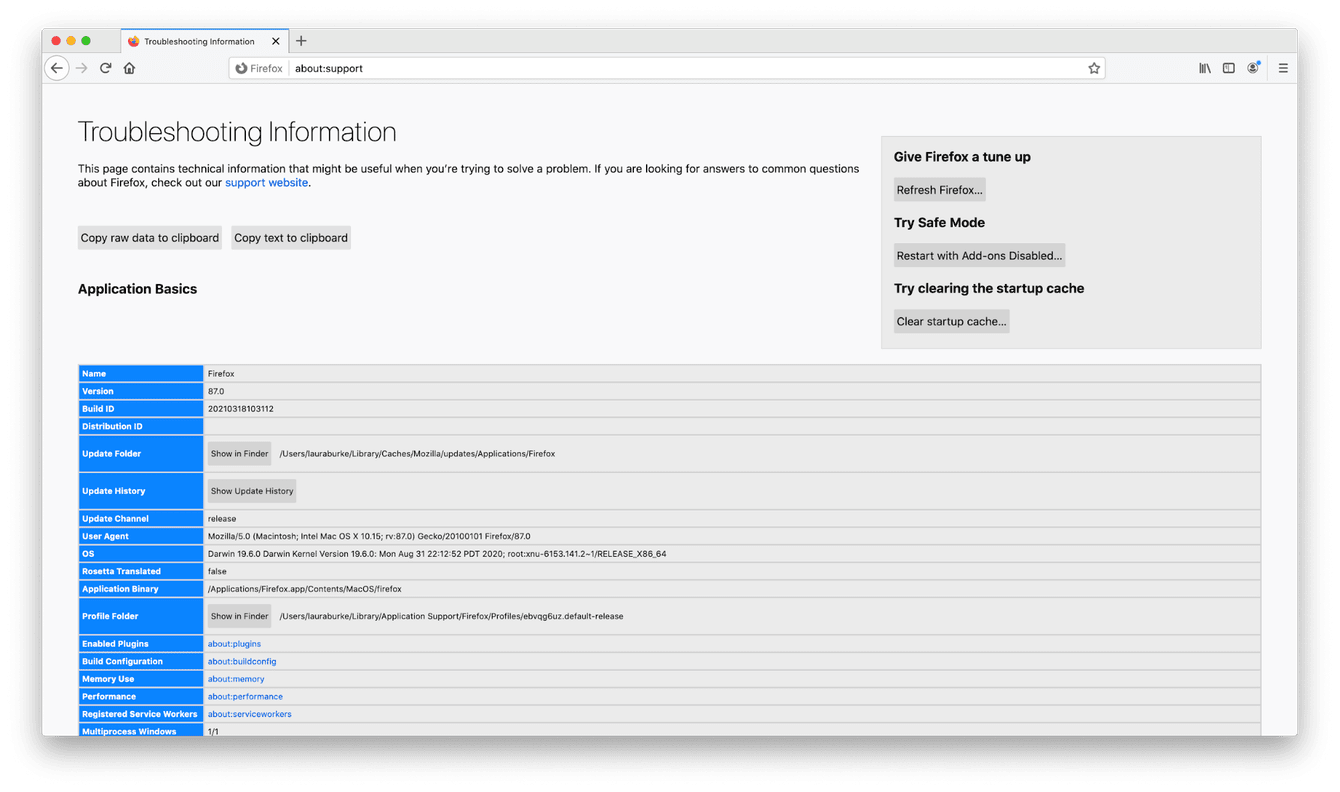Open a new tab with the plus button
1340x792 pixels.
click(x=301, y=41)
